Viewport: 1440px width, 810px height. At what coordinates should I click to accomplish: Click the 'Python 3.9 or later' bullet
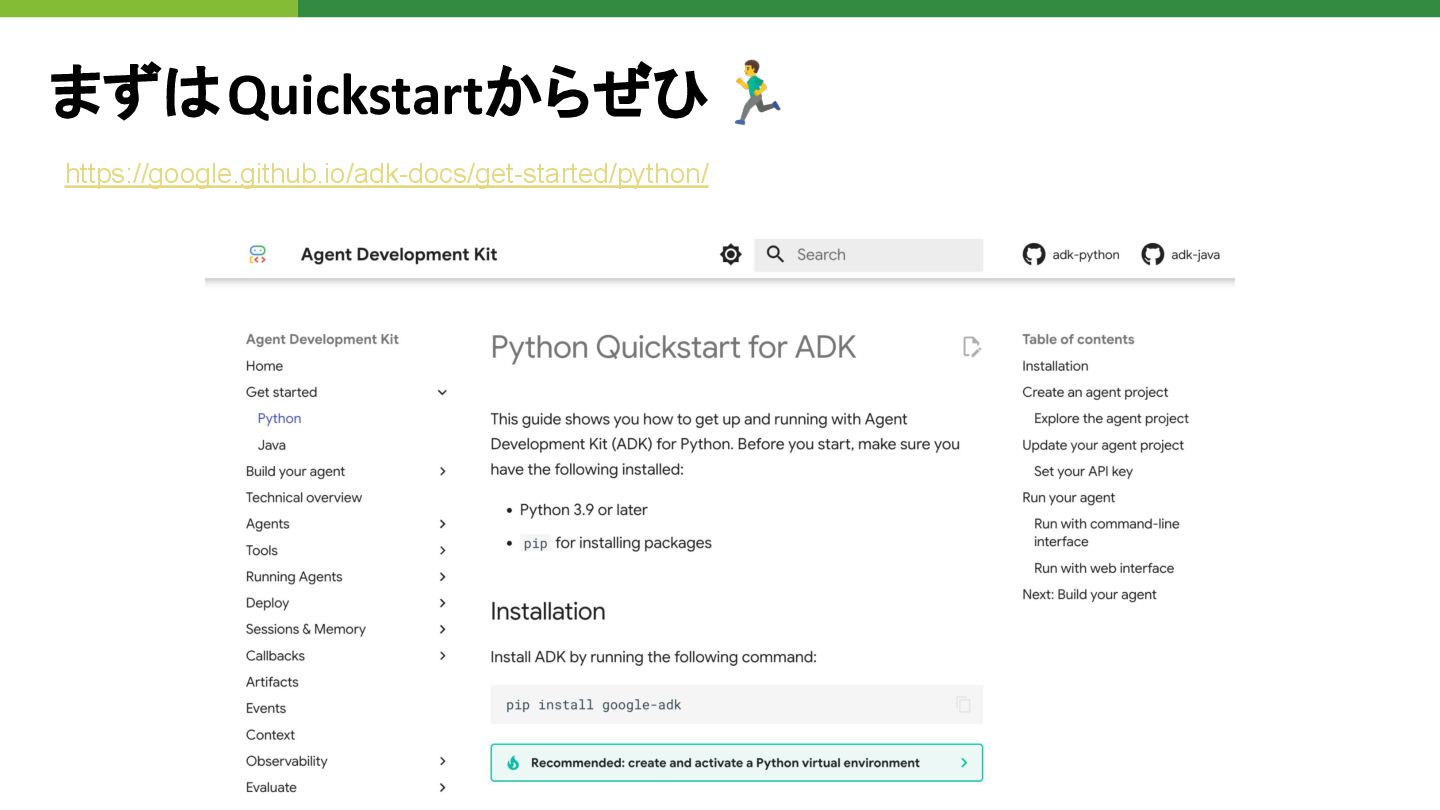coord(584,510)
